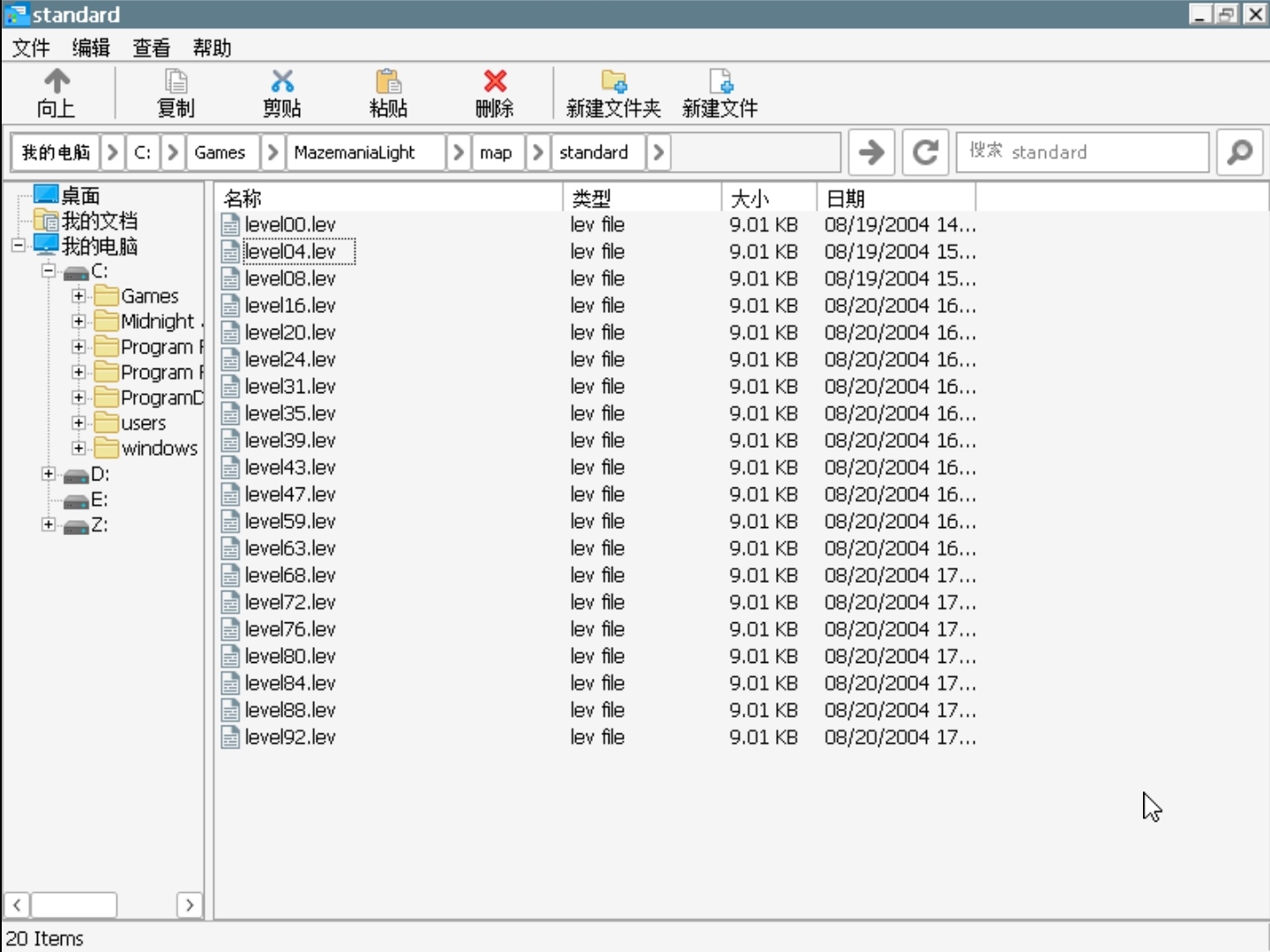Expand the D: drive tree node
Viewport: 1270px width, 952px height.
click(x=49, y=474)
